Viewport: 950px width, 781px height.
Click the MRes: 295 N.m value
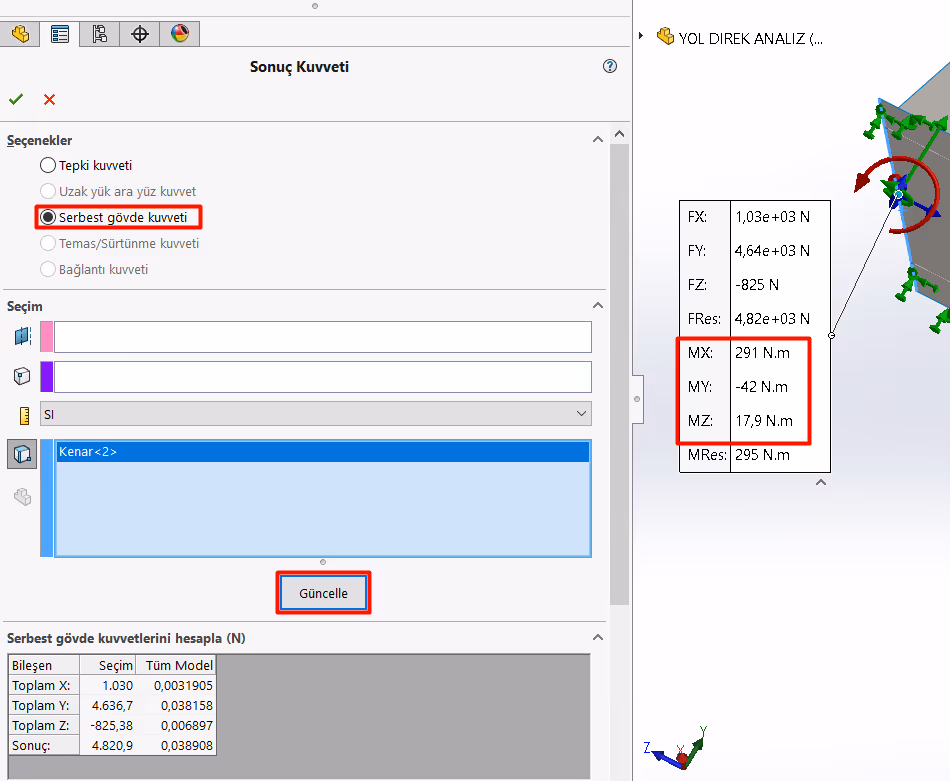coord(762,454)
